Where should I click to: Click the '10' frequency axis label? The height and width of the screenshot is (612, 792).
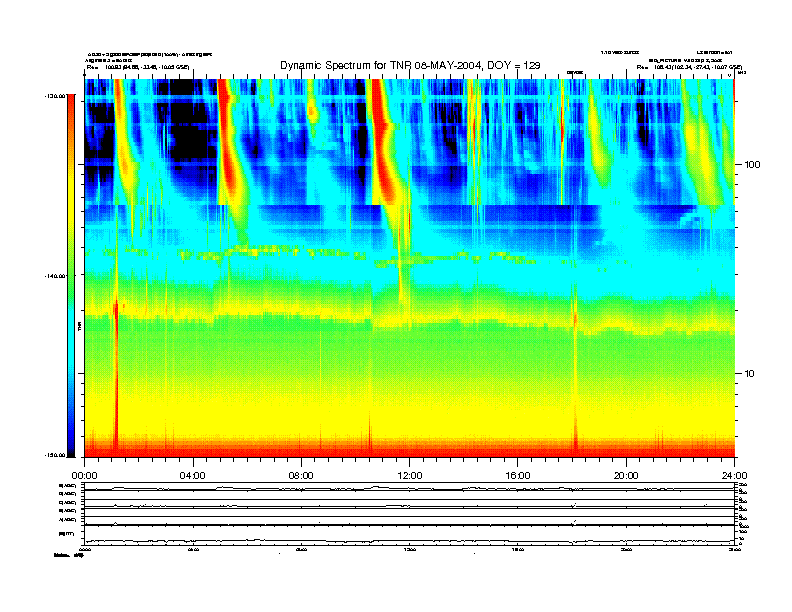pyautogui.click(x=750, y=374)
